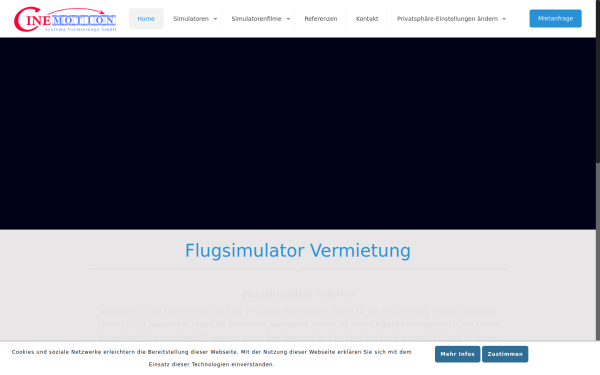This screenshot has width=600, height=375.
Task: Open Privatsphäre-Einstellungen ändern menu item
Action: (x=447, y=19)
